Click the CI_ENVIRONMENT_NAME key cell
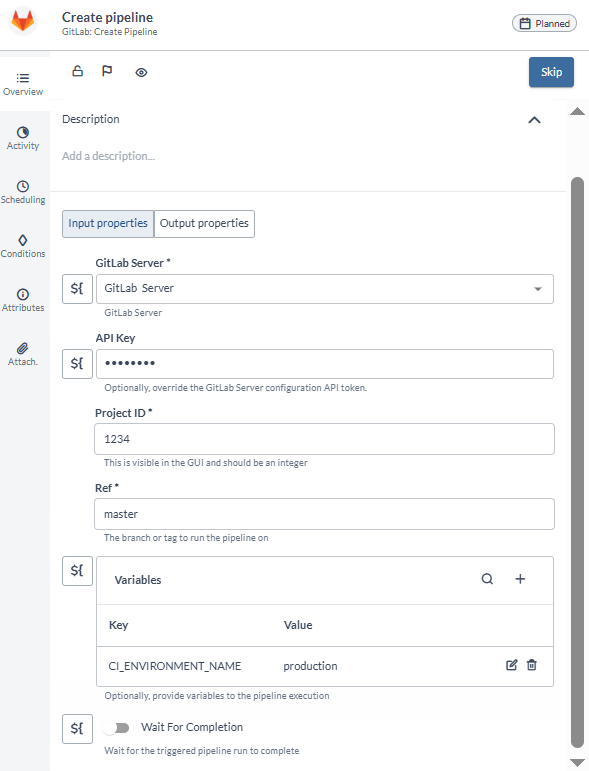Viewport: 589px width, 771px height. point(175,666)
